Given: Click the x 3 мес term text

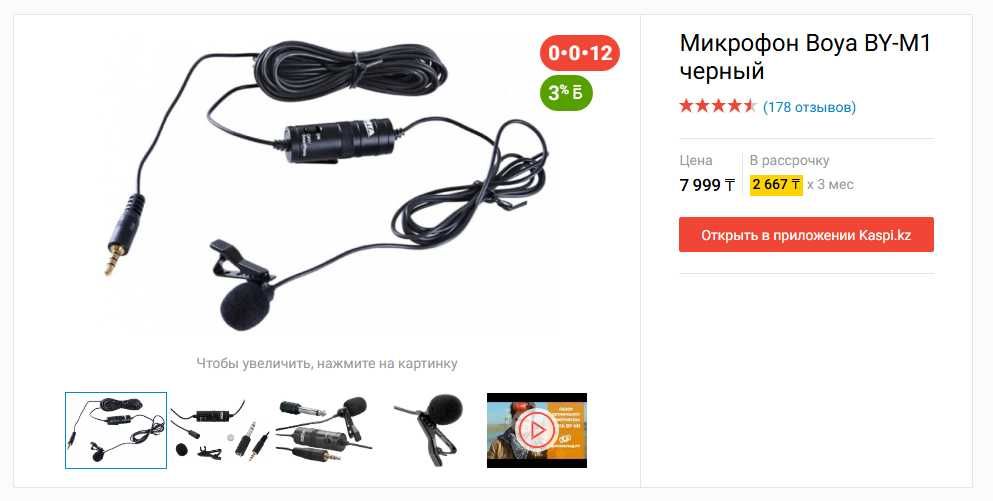Looking at the screenshot, I should pos(830,185).
